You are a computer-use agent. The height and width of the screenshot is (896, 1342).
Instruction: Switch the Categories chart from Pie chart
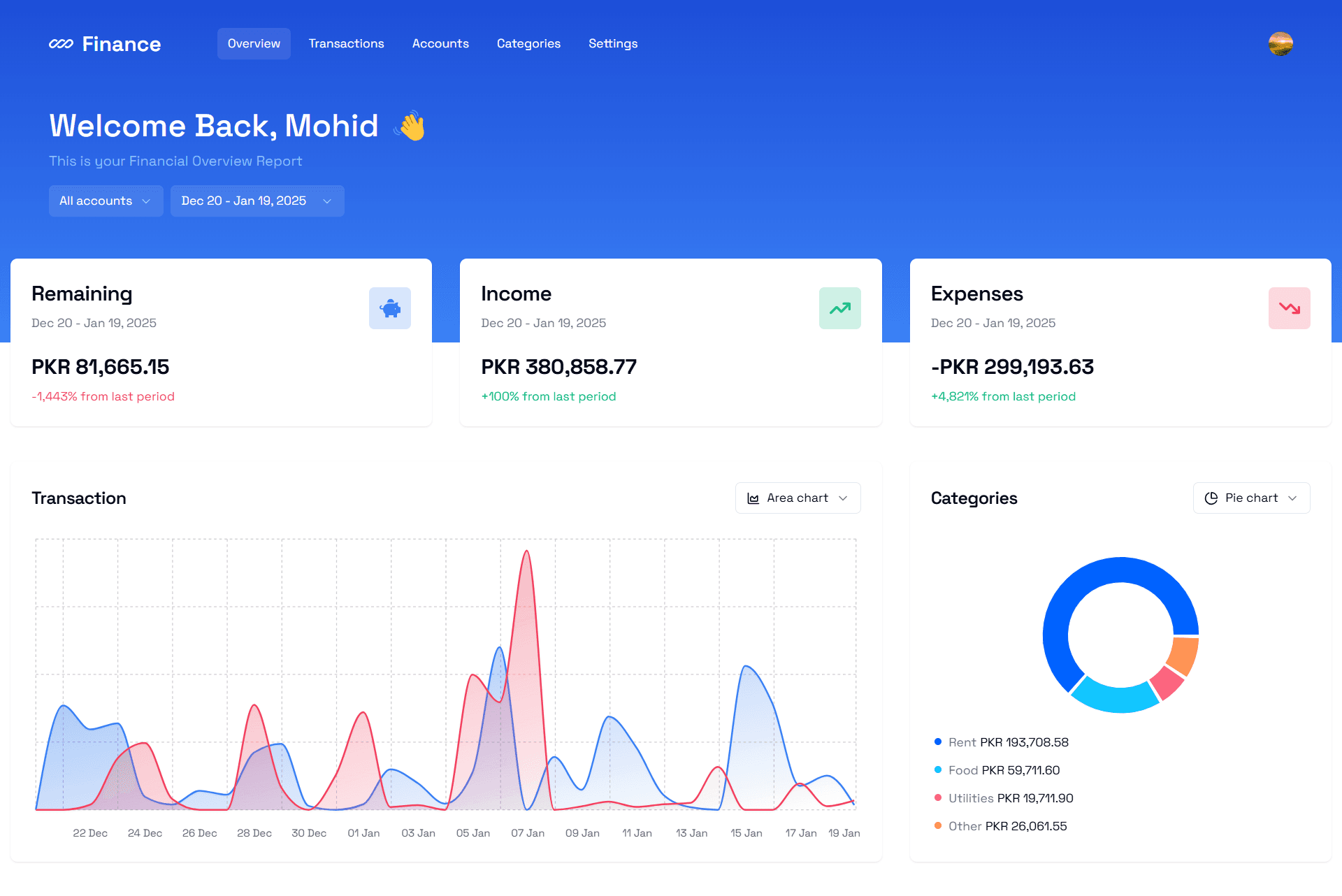click(1251, 498)
